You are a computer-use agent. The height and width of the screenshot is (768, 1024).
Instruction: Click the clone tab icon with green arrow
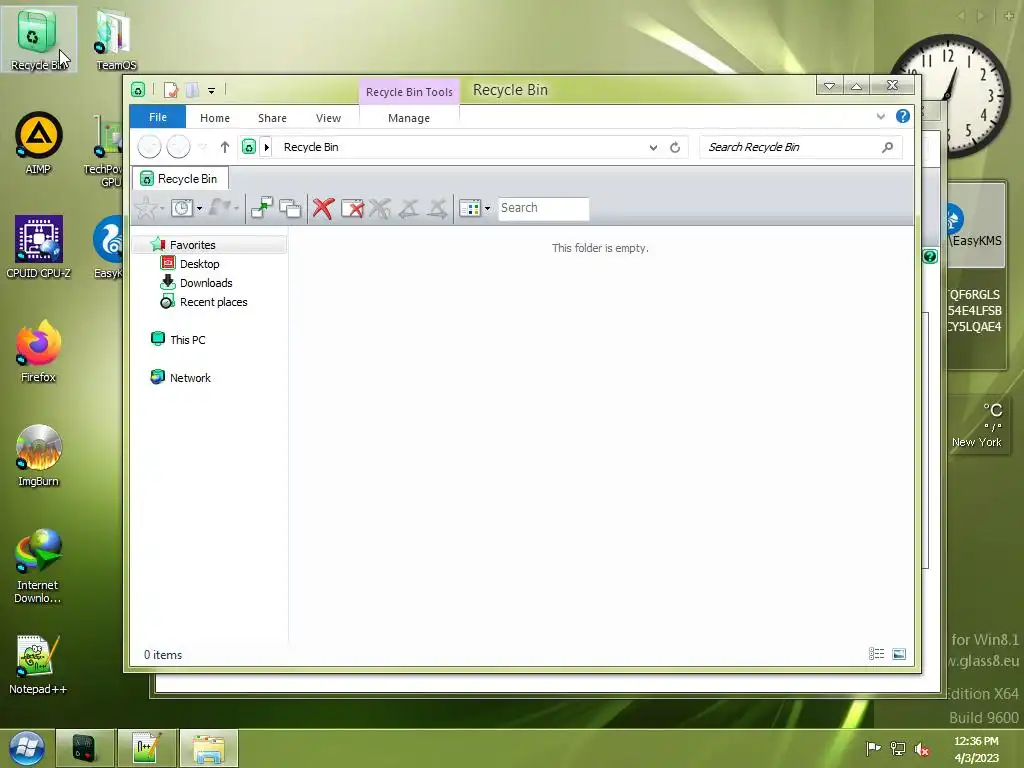point(262,208)
